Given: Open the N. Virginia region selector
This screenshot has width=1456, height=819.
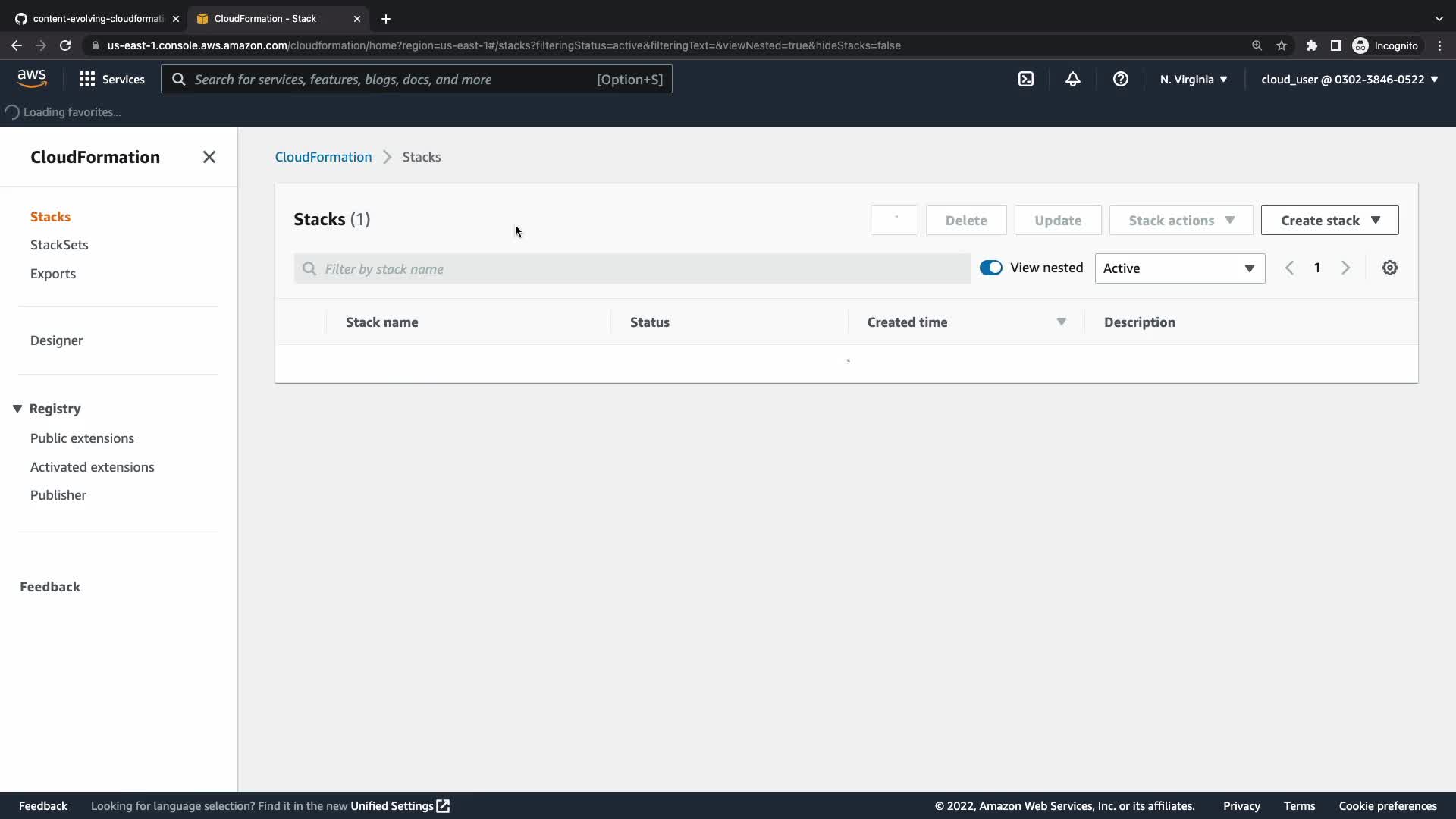Looking at the screenshot, I should coord(1193,79).
